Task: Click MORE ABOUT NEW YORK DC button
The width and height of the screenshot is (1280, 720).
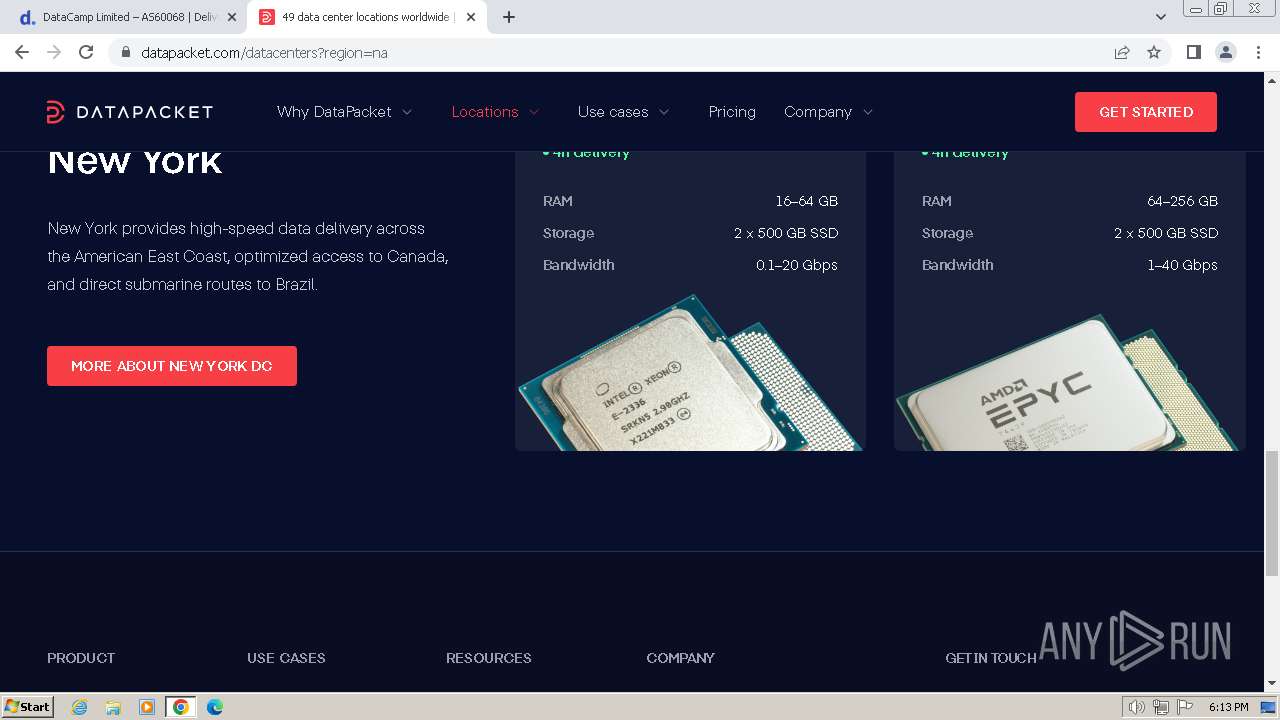Action: pos(172,366)
